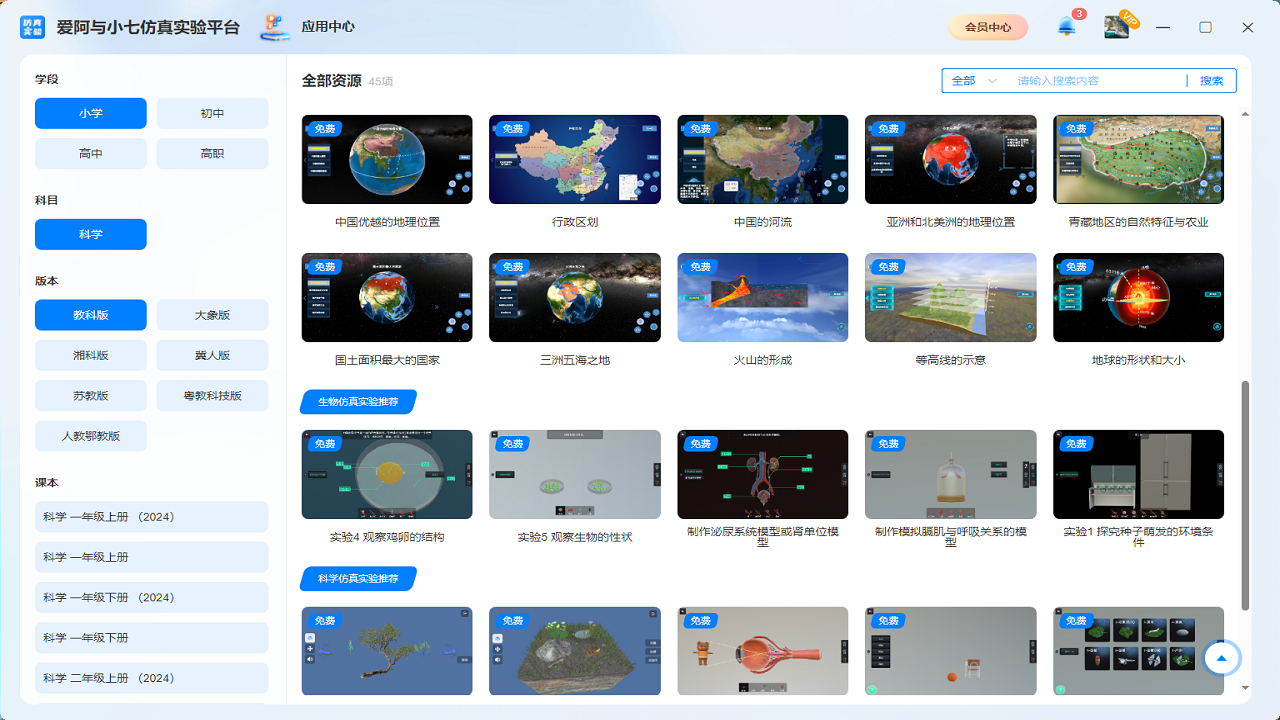The height and width of the screenshot is (720, 1280).
Task: Choose the 粤教科技版 edition
Action: [x=212, y=395]
